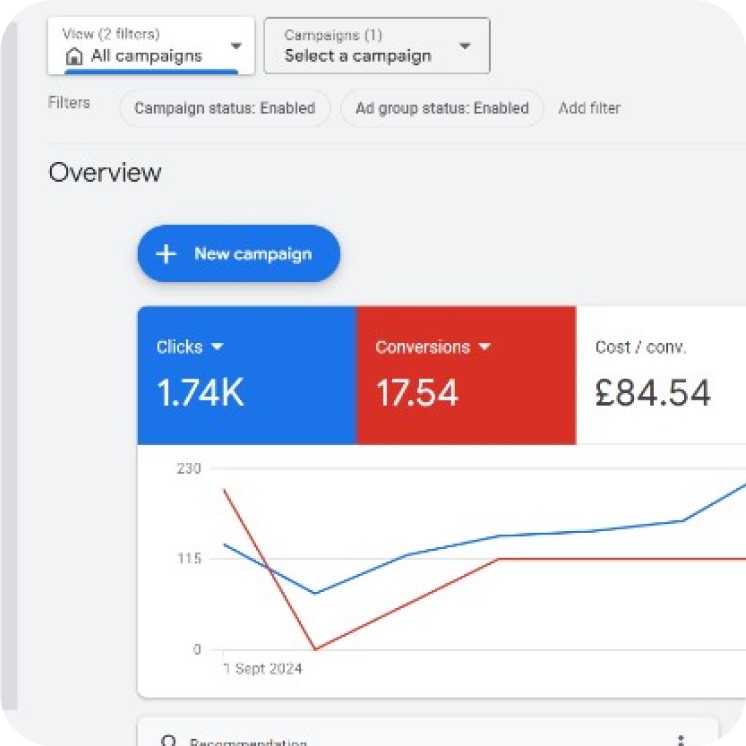
Task: Select the red Conversions metric card
Action: (465, 375)
